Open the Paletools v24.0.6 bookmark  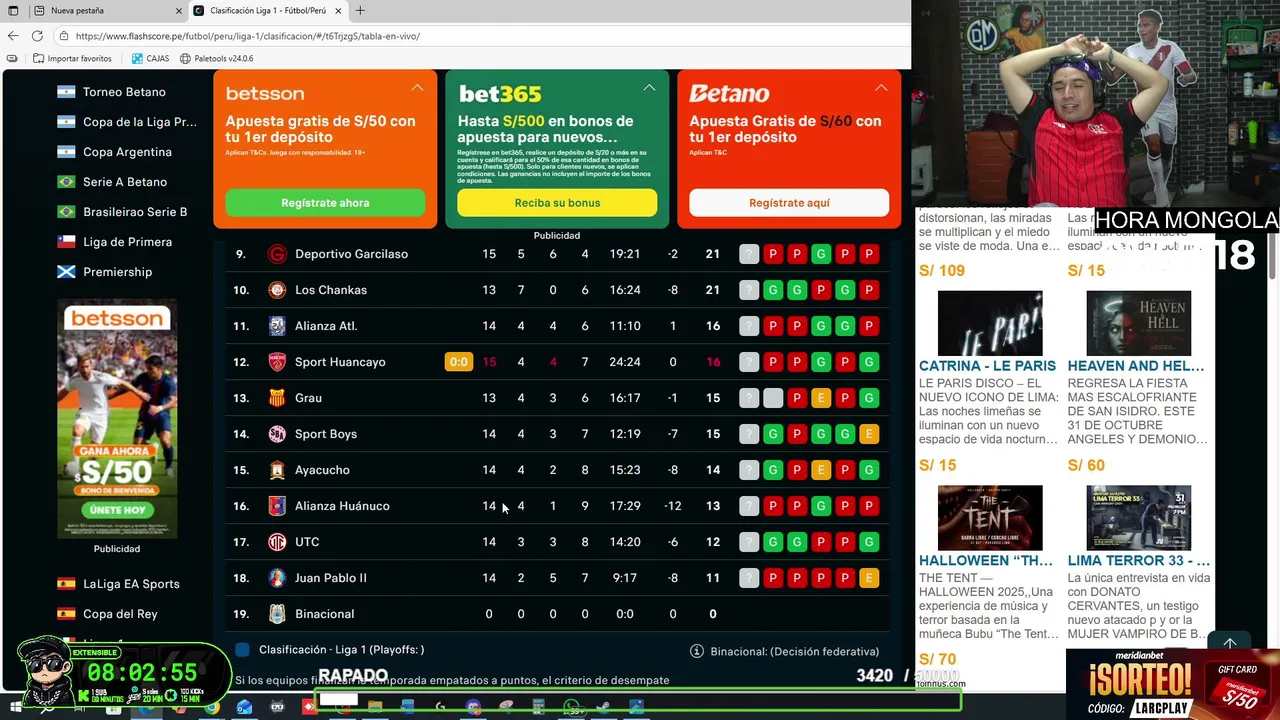tap(216, 59)
